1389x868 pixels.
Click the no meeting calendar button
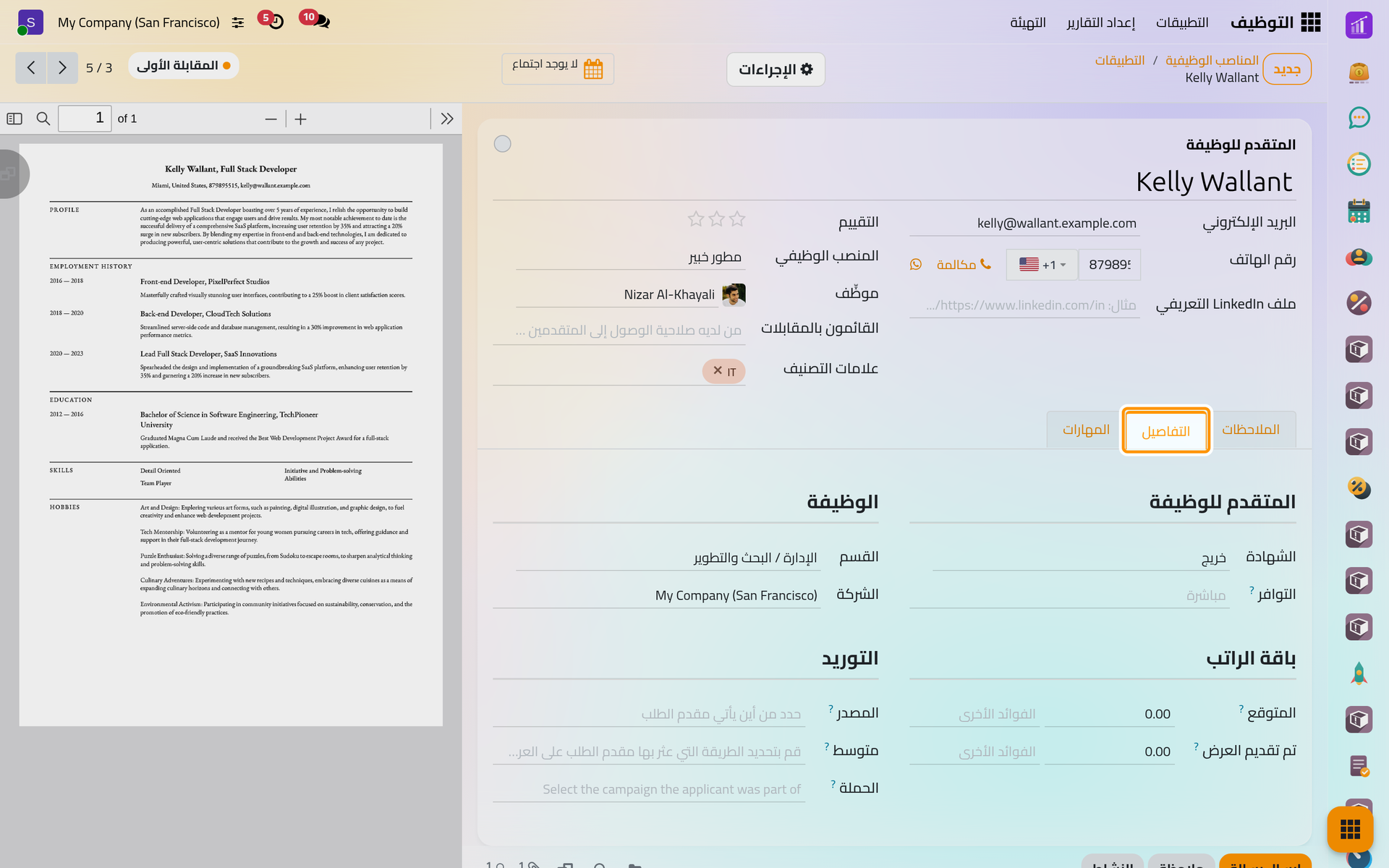pyautogui.click(x=558, y=69)
